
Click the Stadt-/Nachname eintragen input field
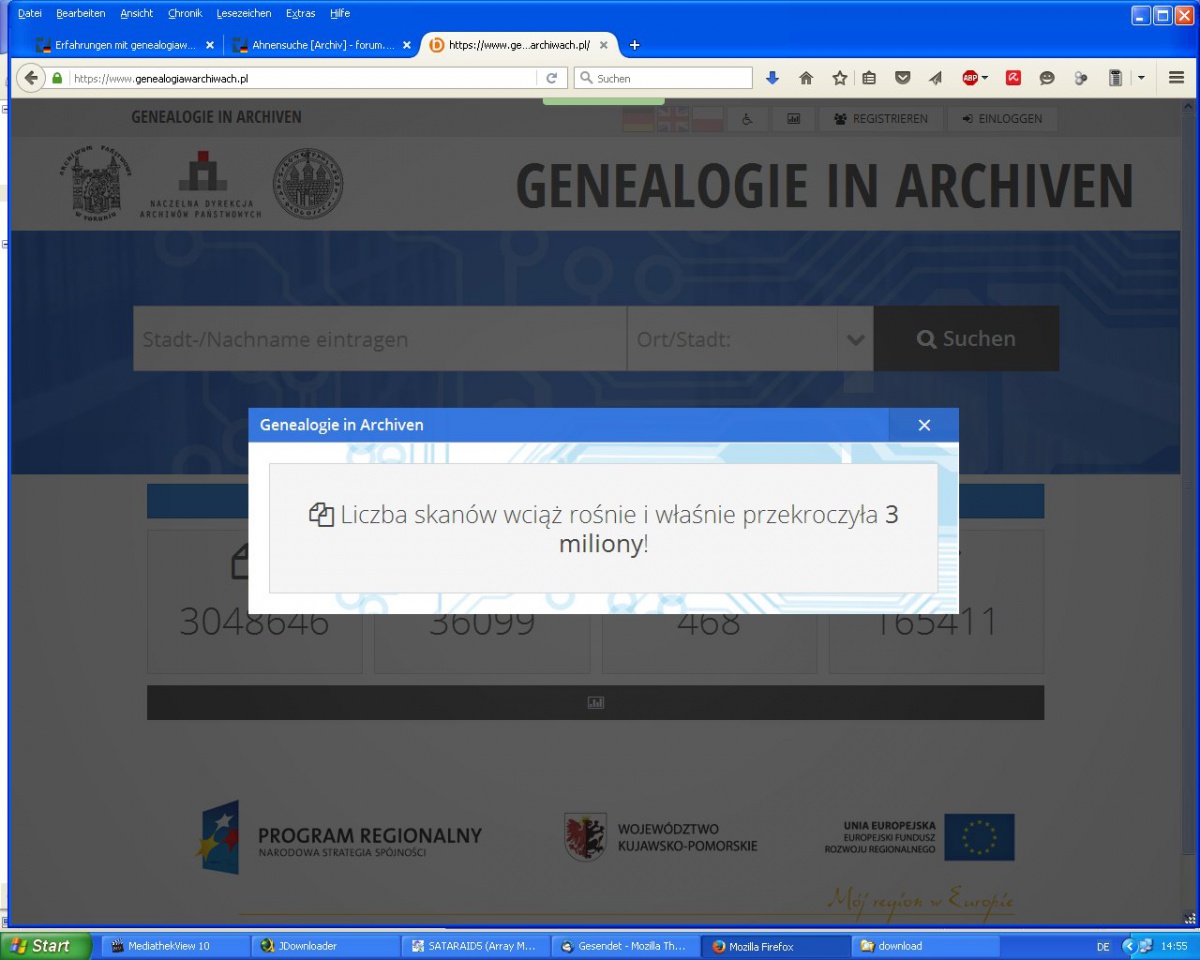point(380,339)
